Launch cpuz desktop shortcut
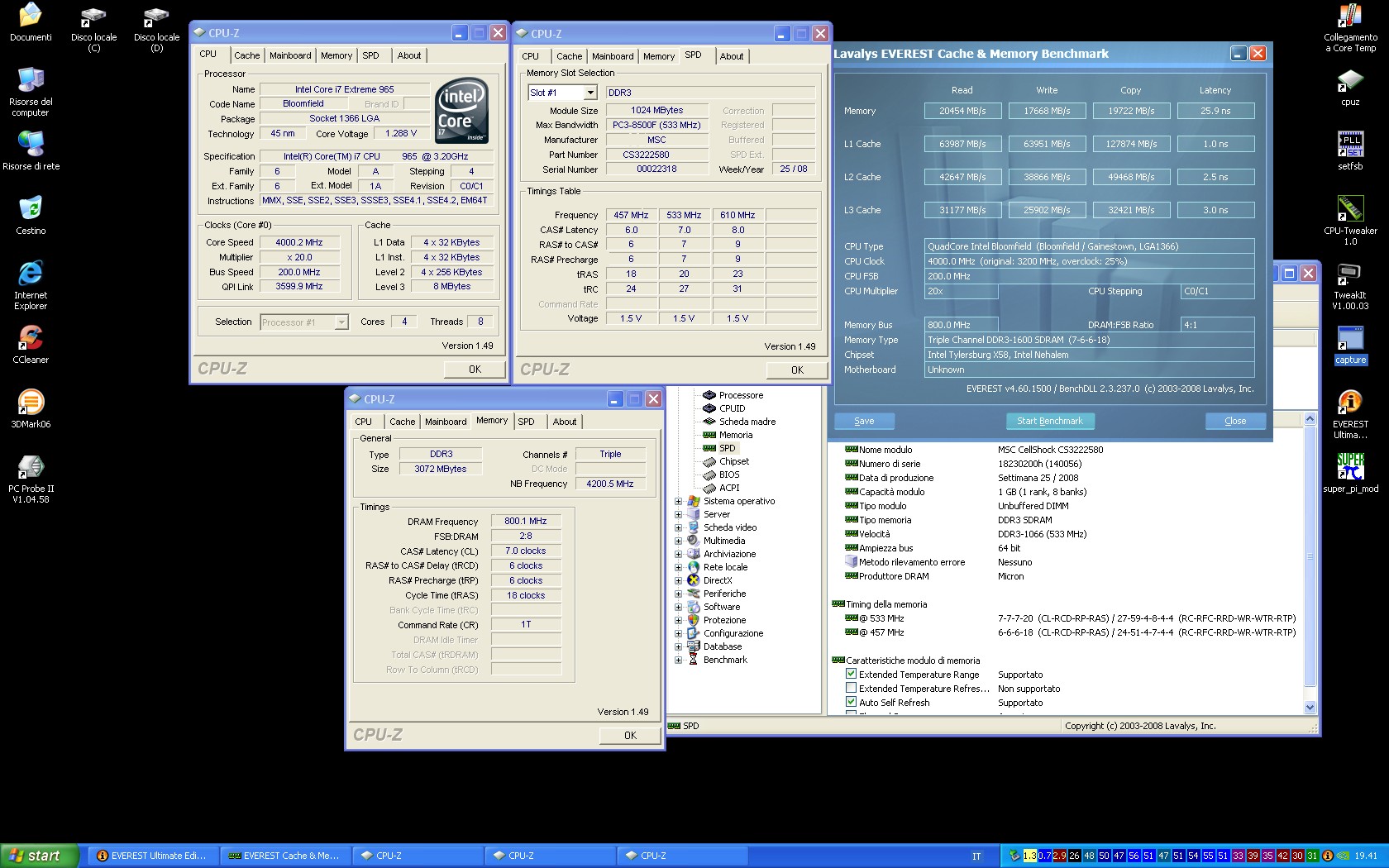This screenshot has height=868, width=1389. [x=1350, y=87]
